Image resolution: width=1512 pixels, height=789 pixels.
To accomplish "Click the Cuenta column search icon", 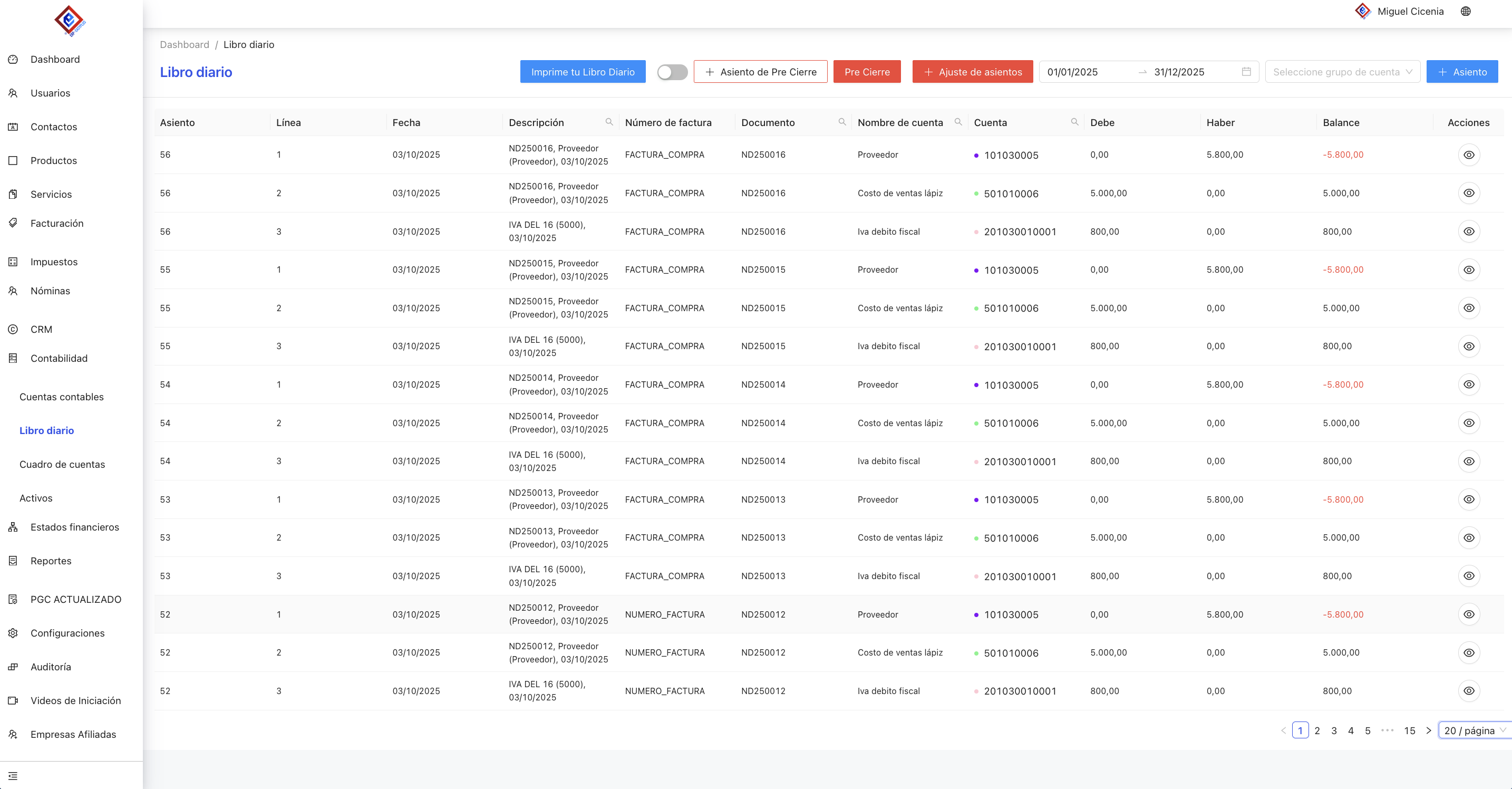I will tap(1074, 122).
